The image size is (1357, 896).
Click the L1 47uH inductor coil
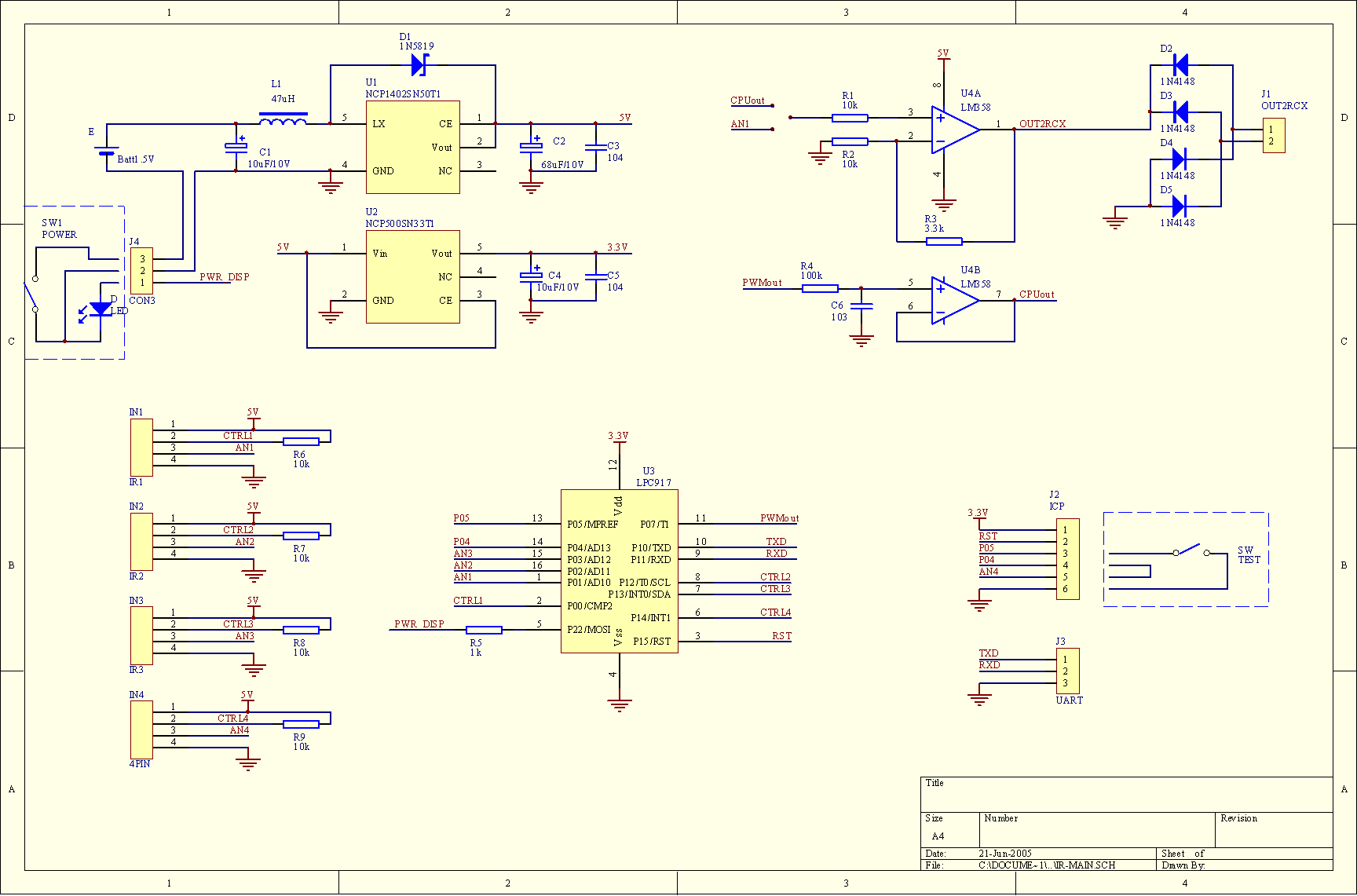[283, 120]
